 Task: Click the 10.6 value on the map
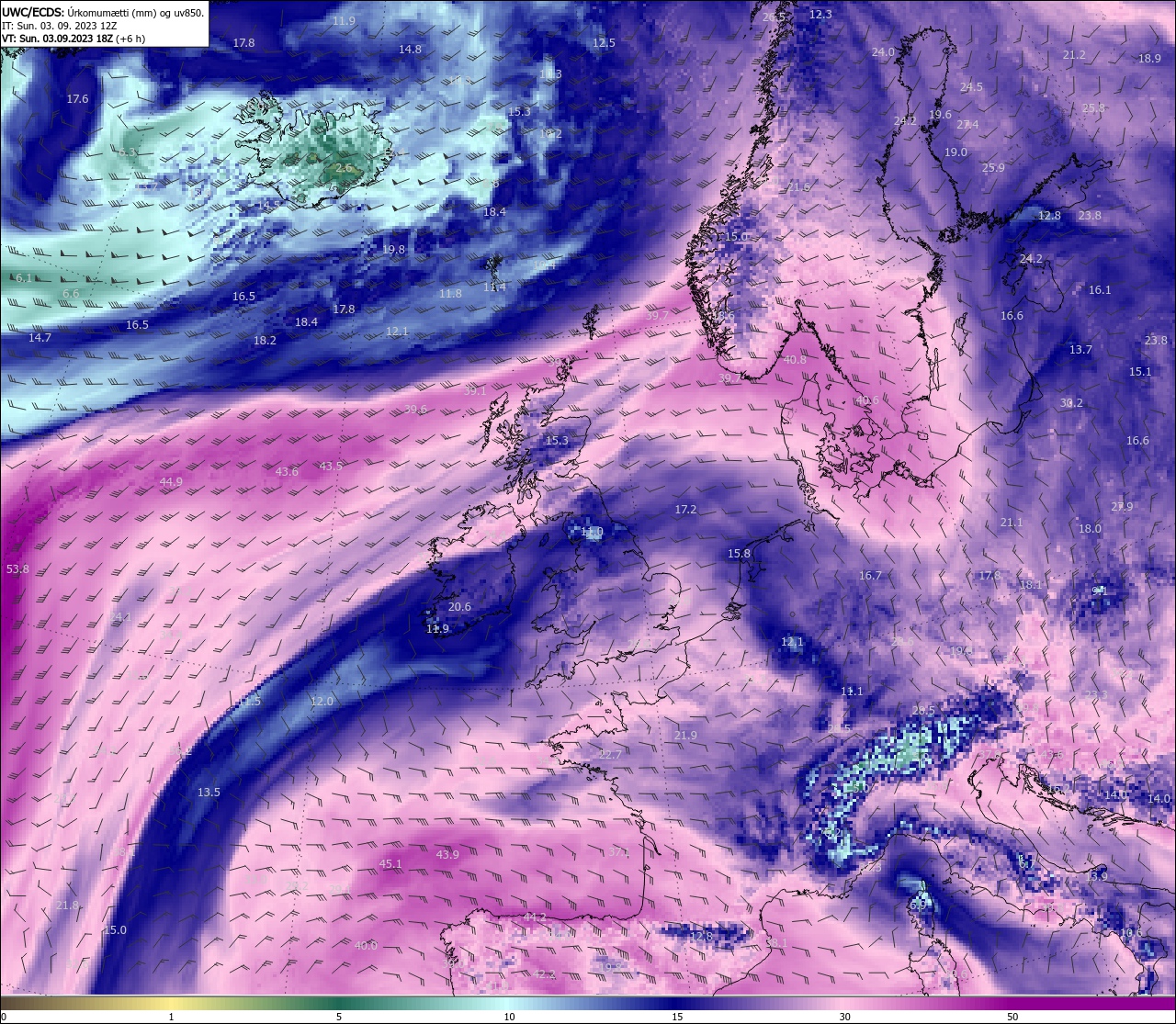coord(1131,933)
